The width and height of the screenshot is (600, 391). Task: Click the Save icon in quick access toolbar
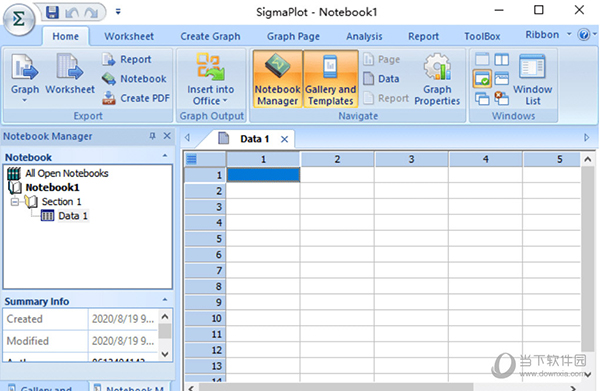click(x=52, y=12)
